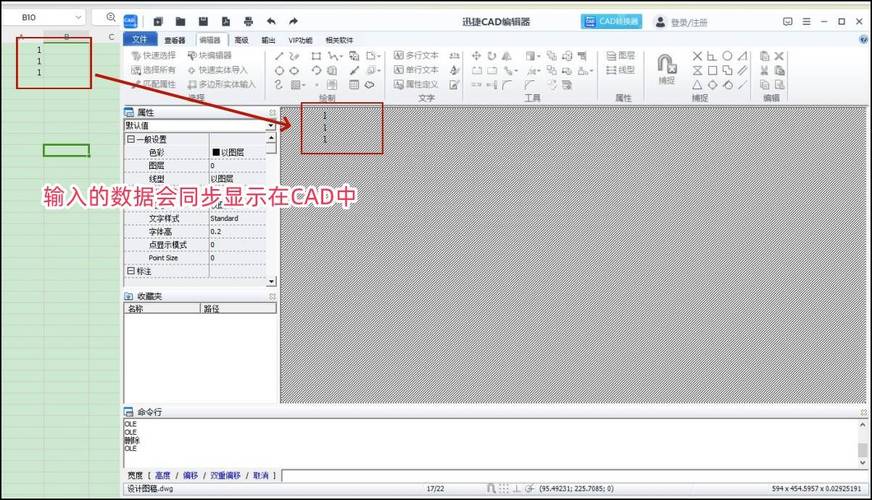Toggle the diamond quadrant snap icon

point(712,85)
